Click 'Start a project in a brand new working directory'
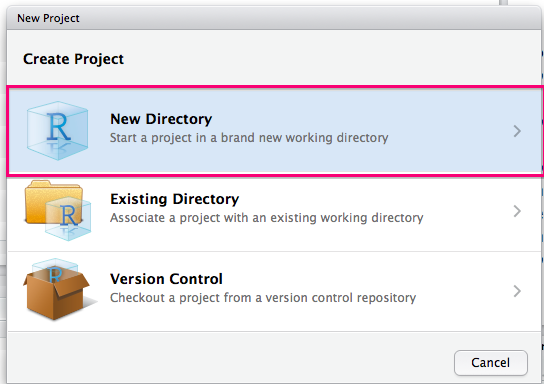The width and height of the screenshot is (544, 384). (x=249, y=138)
